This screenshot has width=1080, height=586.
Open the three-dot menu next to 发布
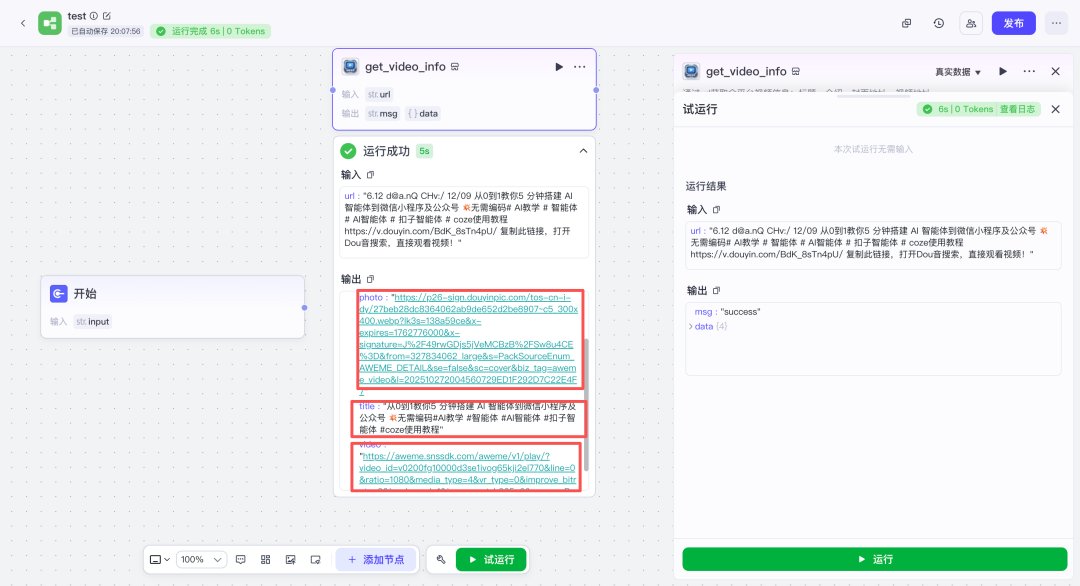coord(1056,23)
